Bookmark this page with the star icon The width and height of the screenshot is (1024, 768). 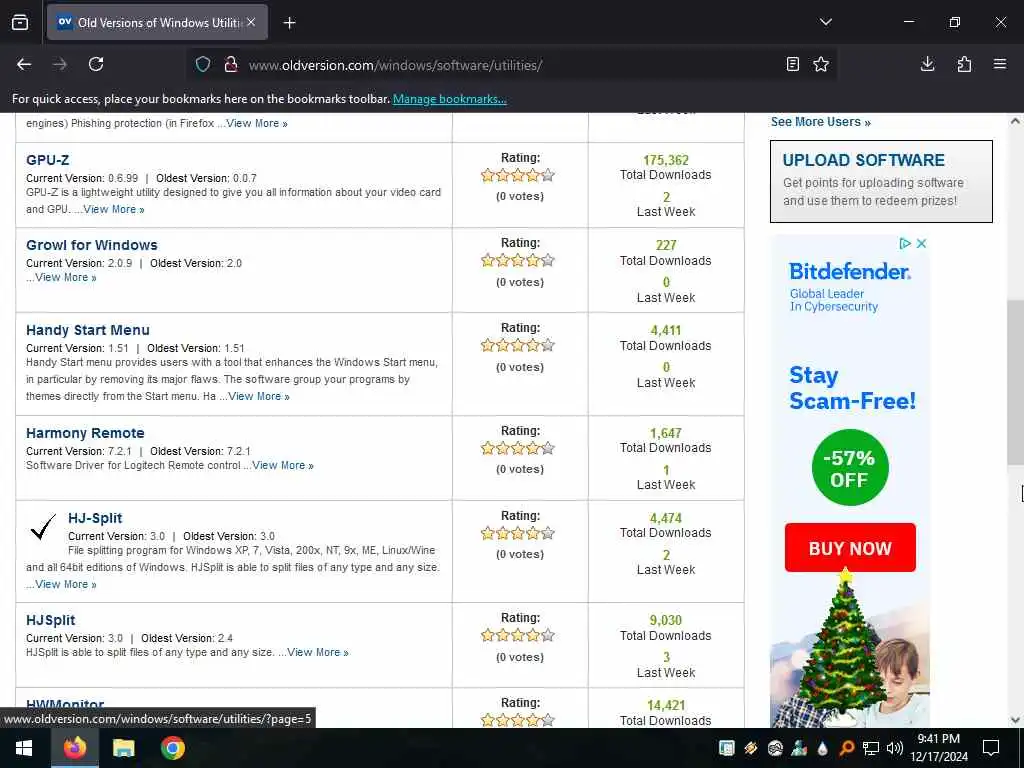coord(821,64)
